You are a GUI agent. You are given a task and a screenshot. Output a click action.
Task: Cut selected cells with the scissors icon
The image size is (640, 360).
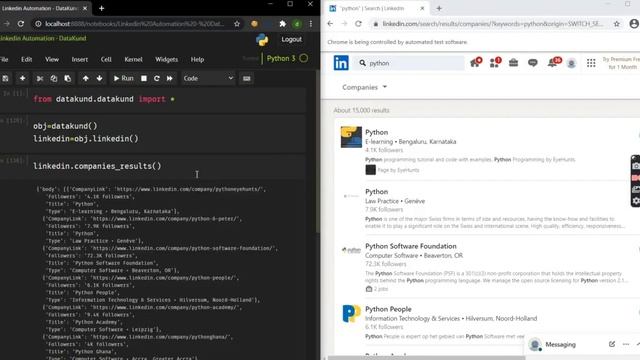(x=40, y=78)
